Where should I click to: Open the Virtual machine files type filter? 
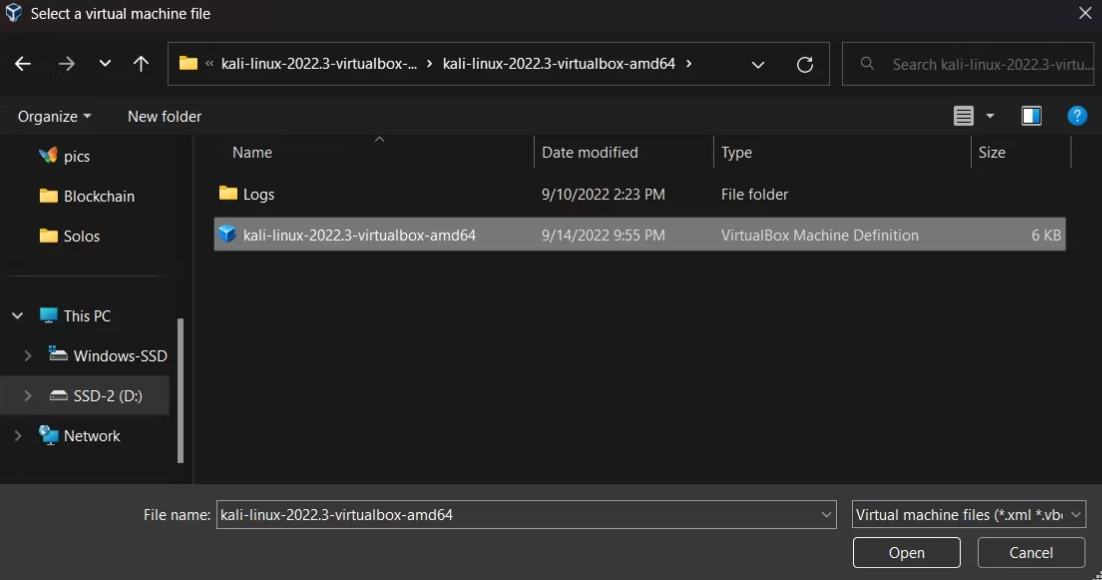point(968,515)
